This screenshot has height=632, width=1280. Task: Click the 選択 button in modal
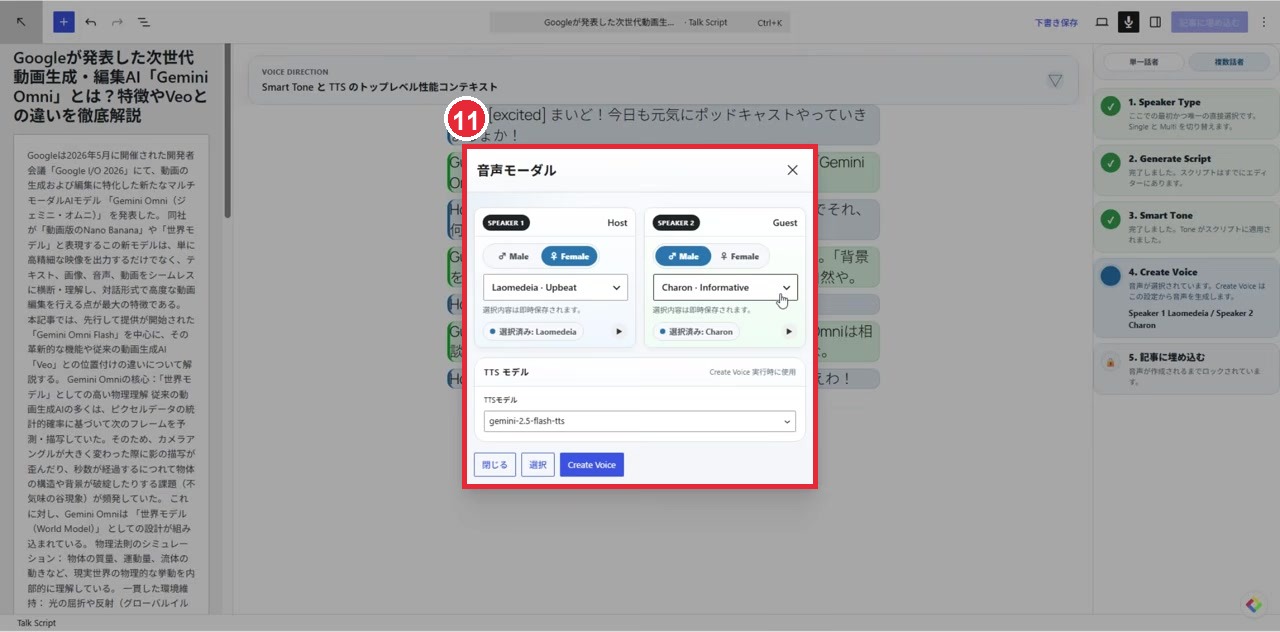point(538,465)
